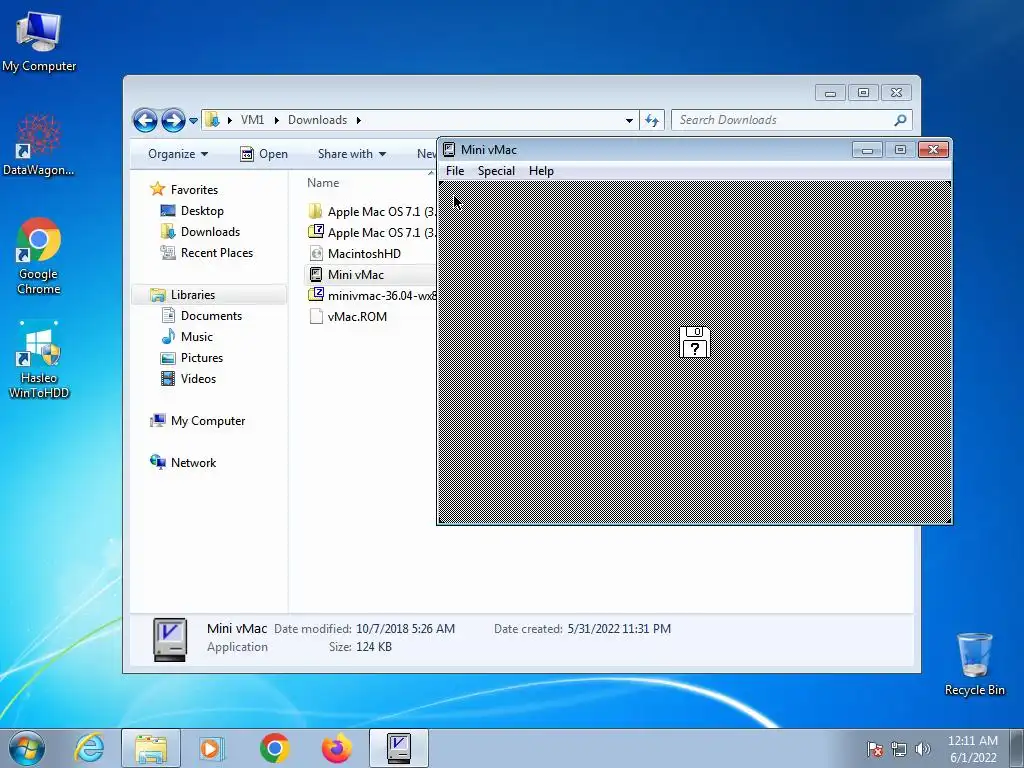
Task: Expand the arrow after Downloads in address bar
Action: pyautogui.click(x=359, y=120)
